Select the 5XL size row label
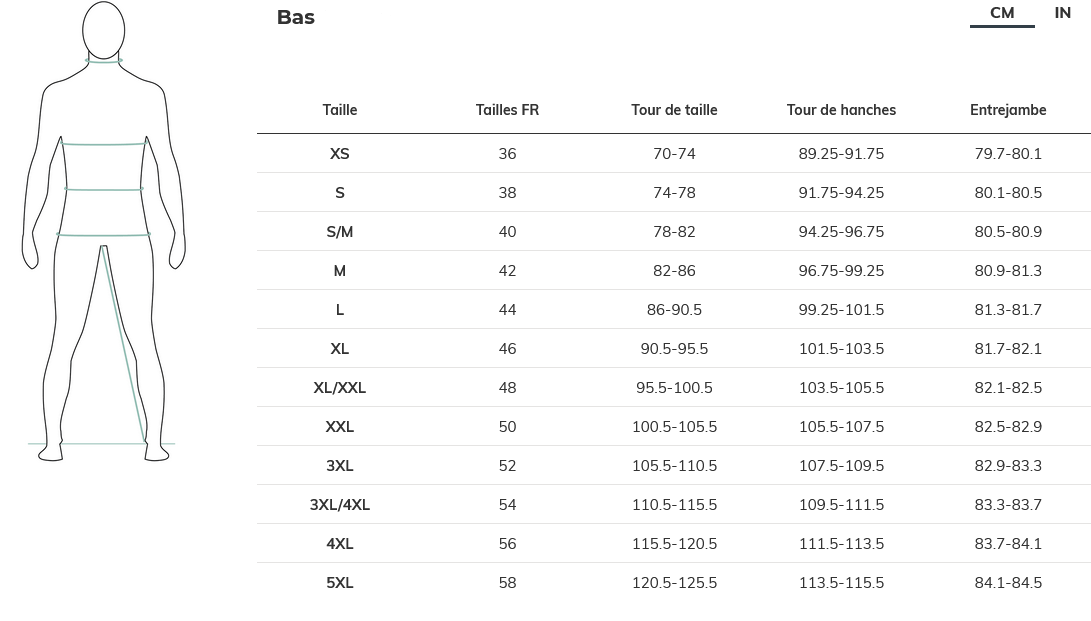This screenshot has height=621, width=1091. [x=340, y=583]
